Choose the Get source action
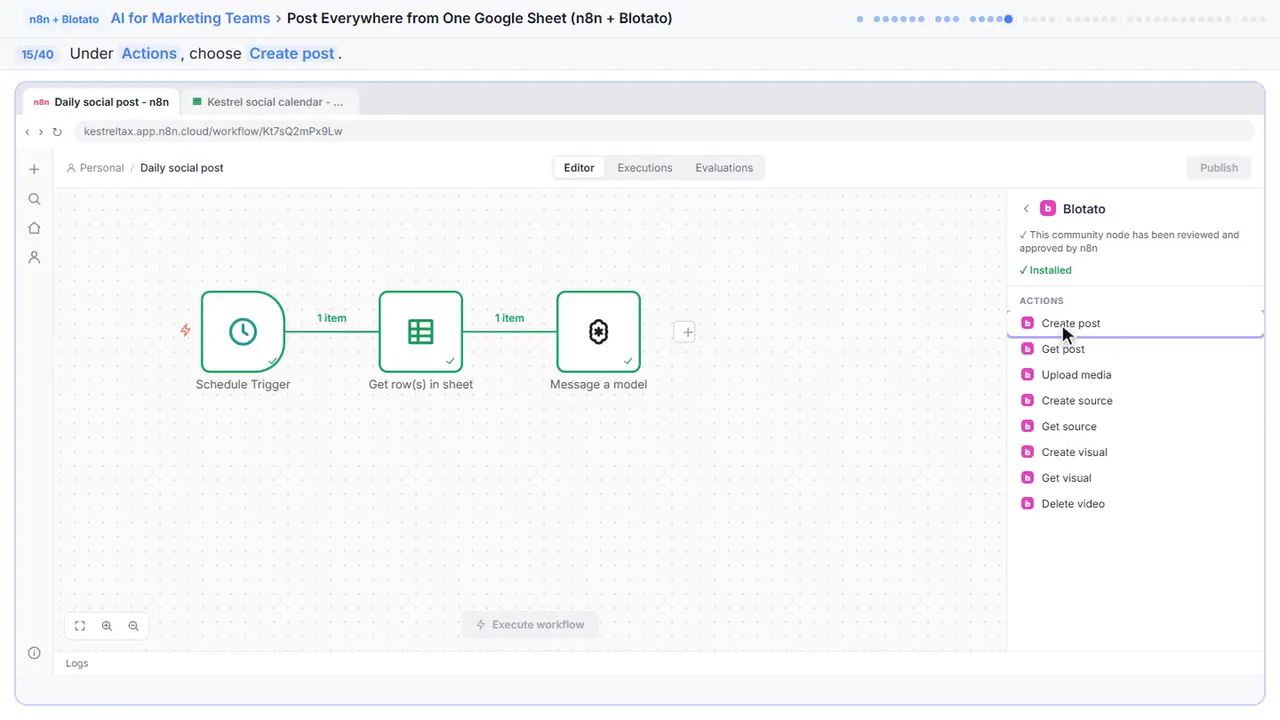This screenshot has width=1280, height=720. click(1136, 427)
